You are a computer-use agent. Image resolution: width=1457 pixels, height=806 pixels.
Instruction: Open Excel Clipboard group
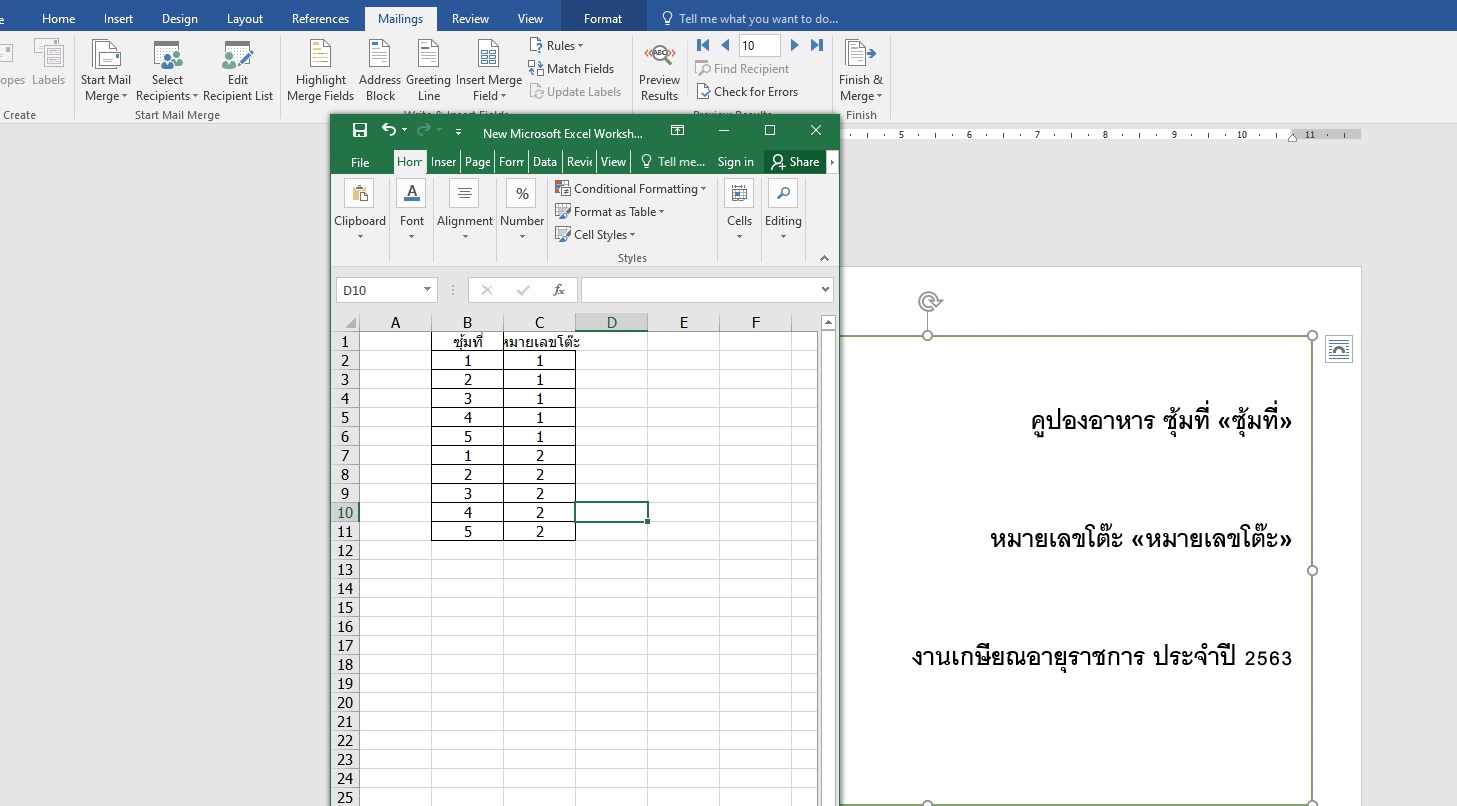360,211
